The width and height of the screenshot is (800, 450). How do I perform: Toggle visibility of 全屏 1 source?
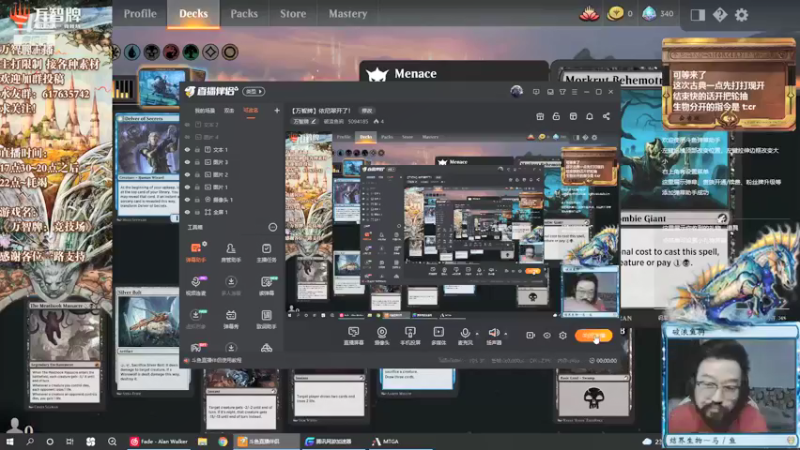pyautogui.click(x=187, y=212)
